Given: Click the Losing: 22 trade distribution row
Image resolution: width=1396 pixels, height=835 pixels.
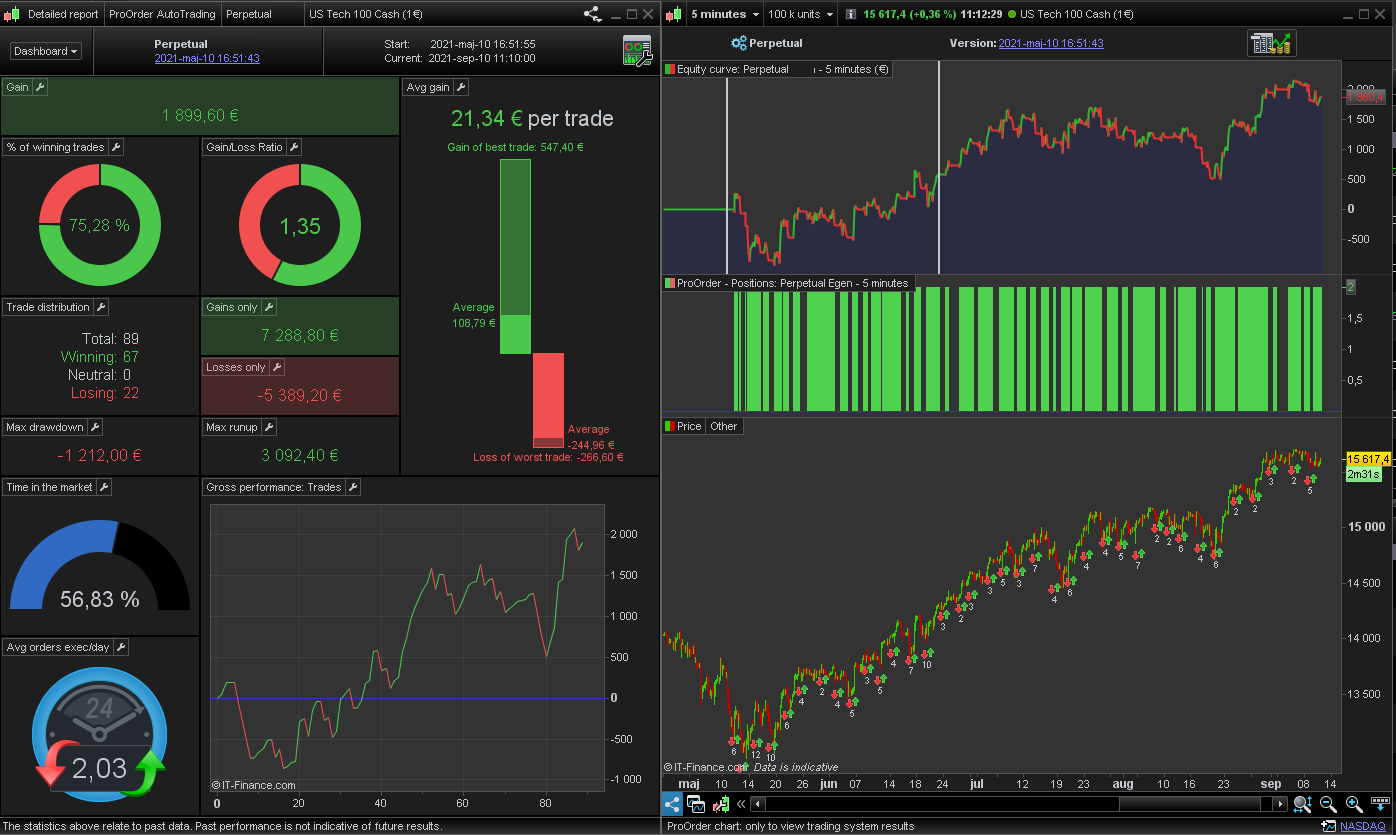Looking at the screenshot, I should (x=105, y=393).
